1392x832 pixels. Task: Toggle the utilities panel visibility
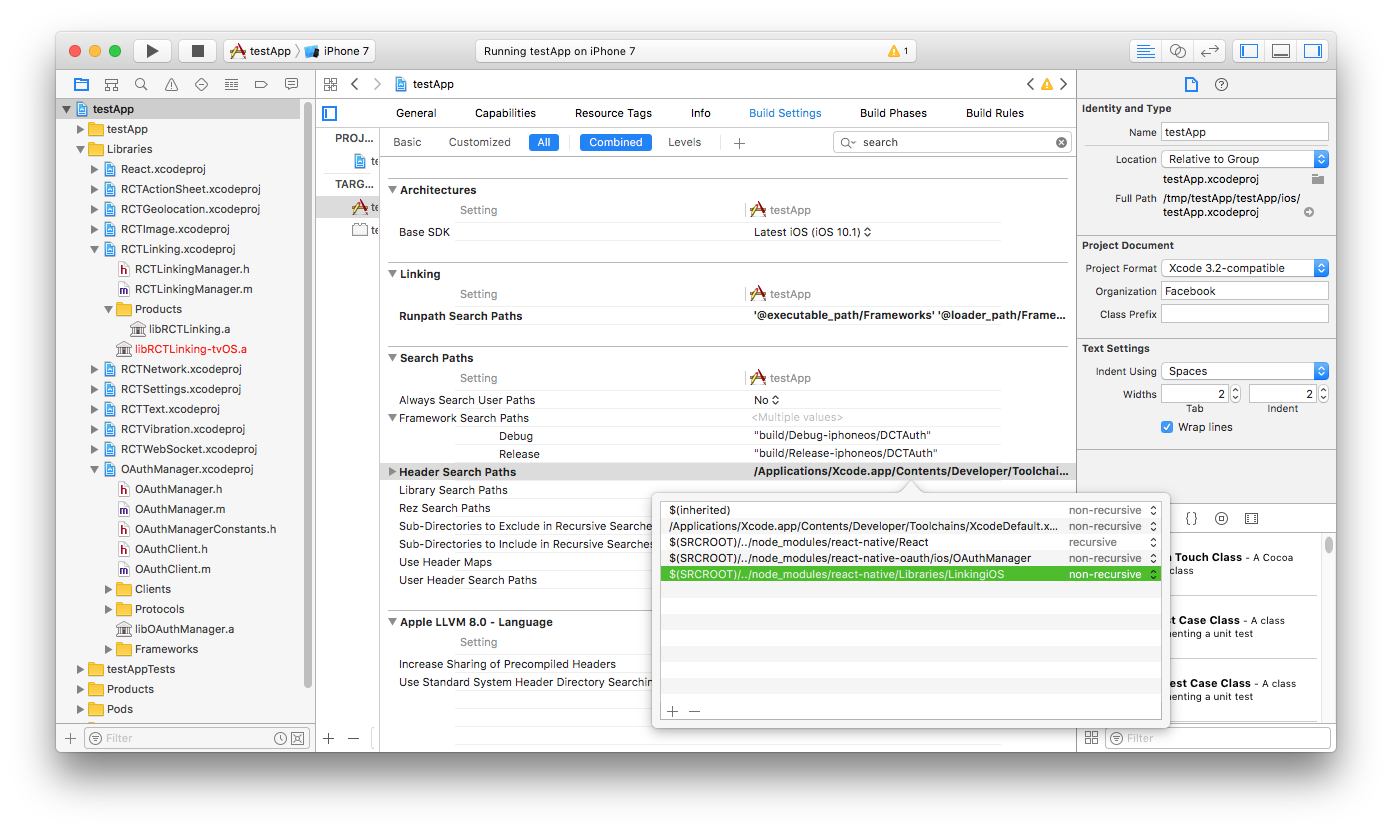point(1312,50)
